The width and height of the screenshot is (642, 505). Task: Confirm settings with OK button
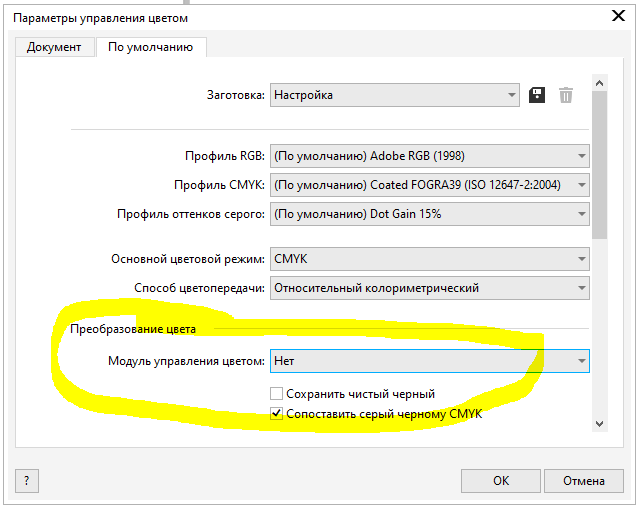point(501,480)
